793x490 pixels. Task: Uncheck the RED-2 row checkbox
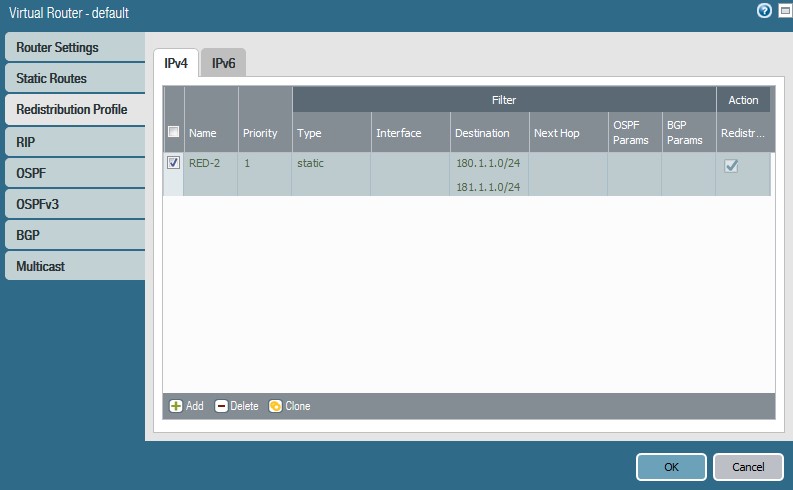click(173, 162)
